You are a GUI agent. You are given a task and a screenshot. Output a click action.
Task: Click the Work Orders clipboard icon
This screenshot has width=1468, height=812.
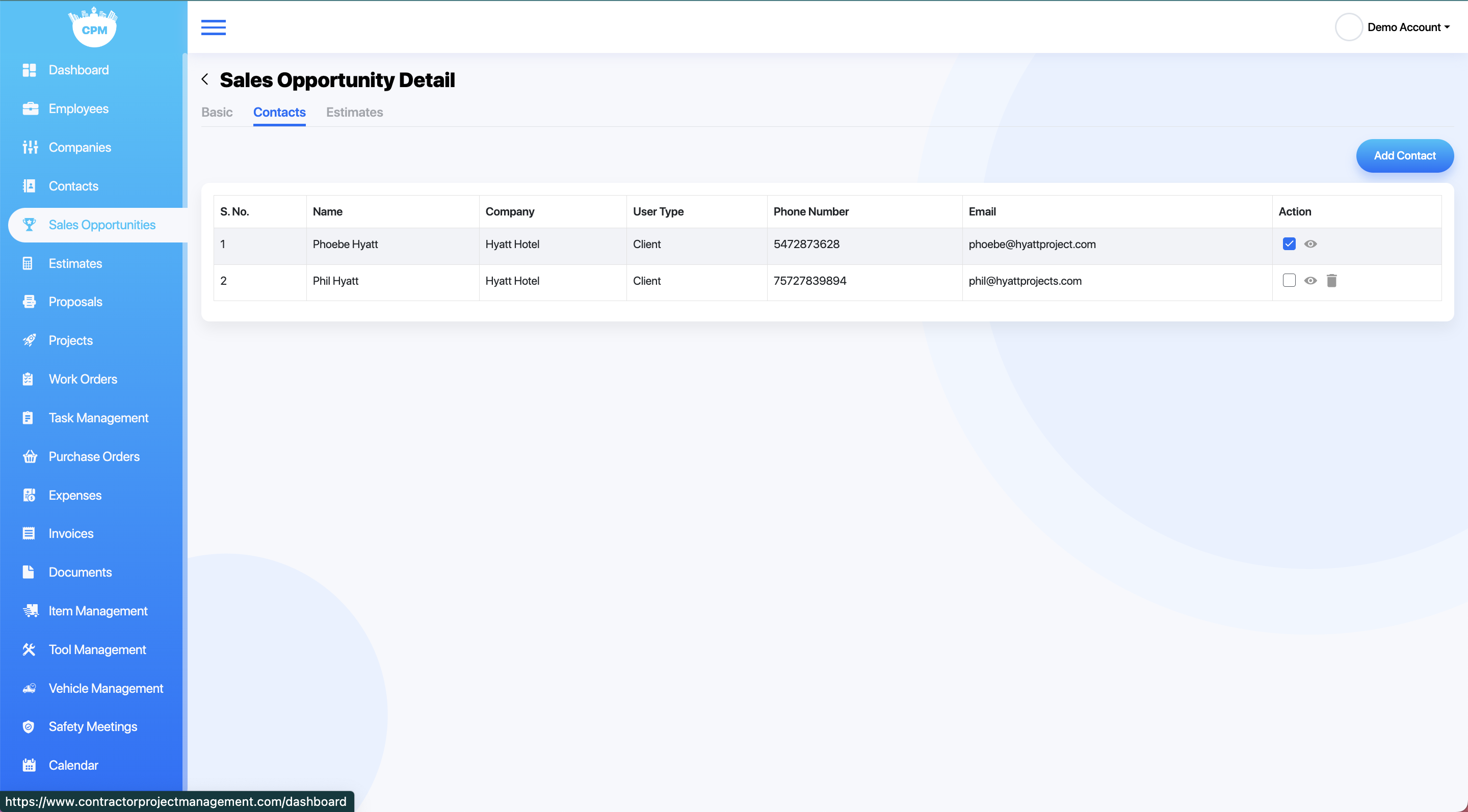point(28,379)
